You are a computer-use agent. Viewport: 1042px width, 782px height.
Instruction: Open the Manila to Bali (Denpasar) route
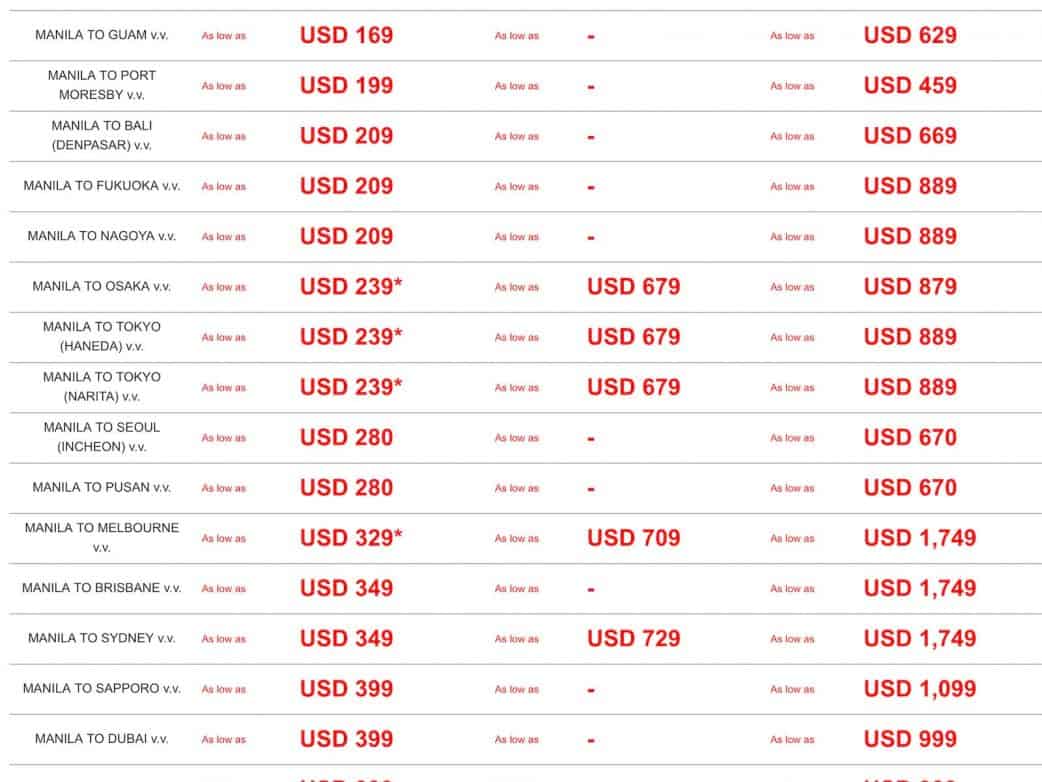click(101, 136)
